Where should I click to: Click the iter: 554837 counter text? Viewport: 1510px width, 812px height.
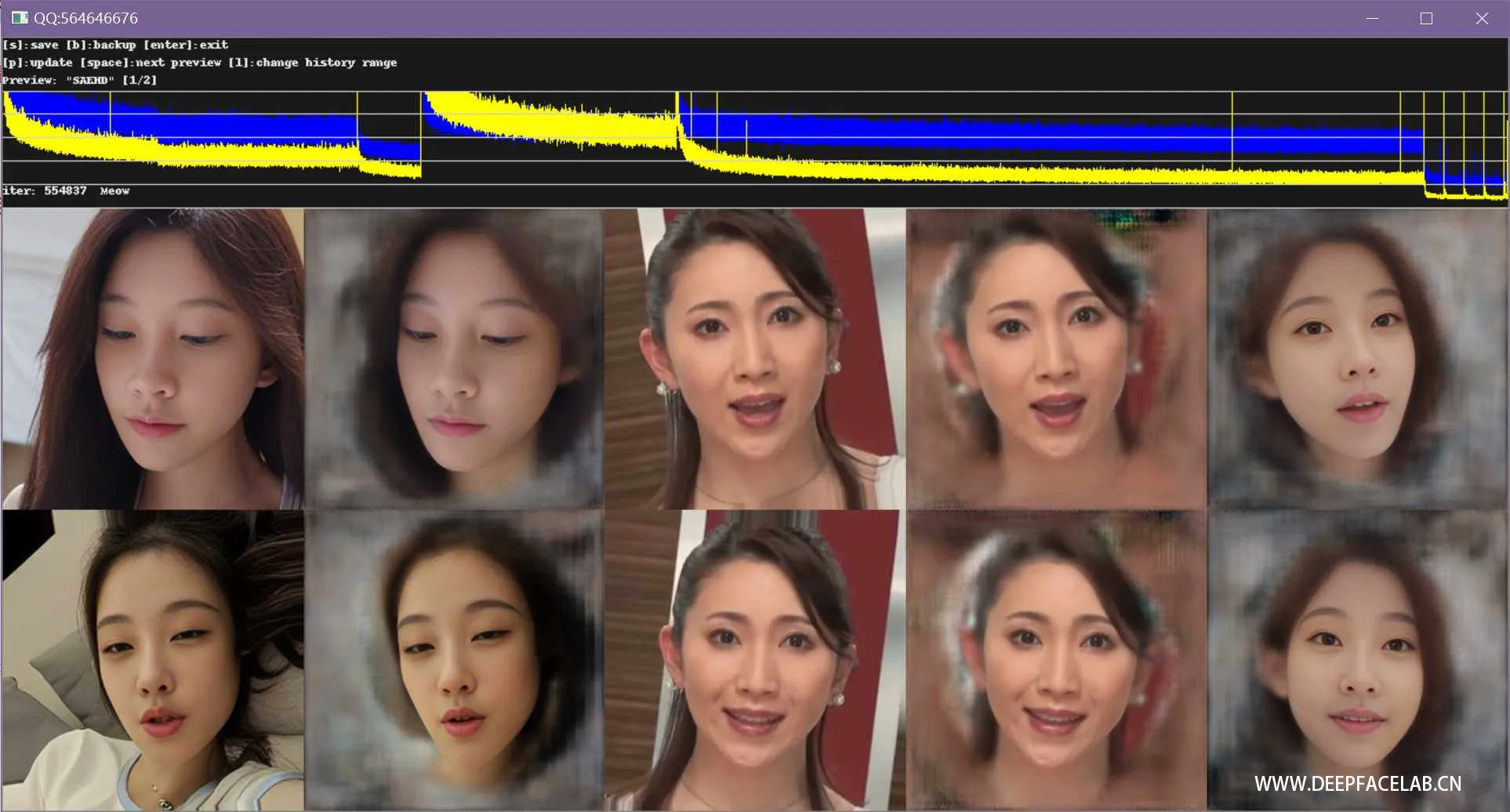(x=45, y=190)
